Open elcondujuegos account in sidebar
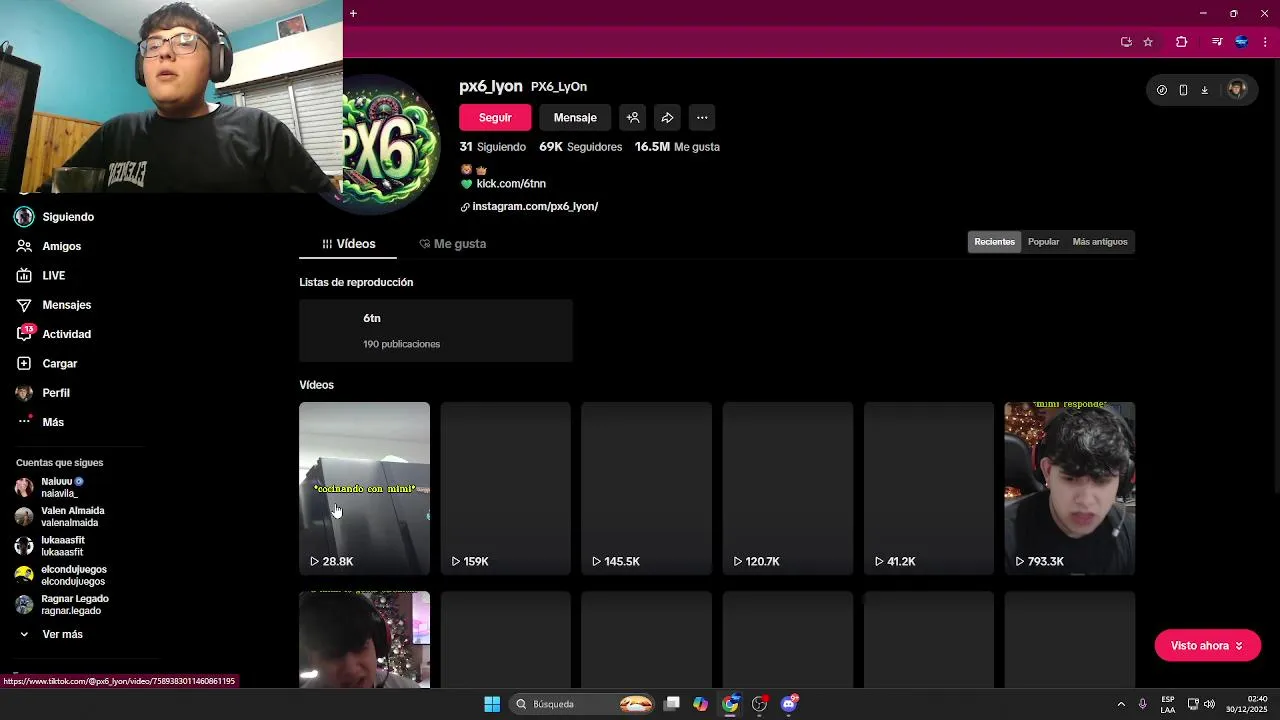Image resolution: width=1280 pixels, height=720 pixels. point(61,575)
